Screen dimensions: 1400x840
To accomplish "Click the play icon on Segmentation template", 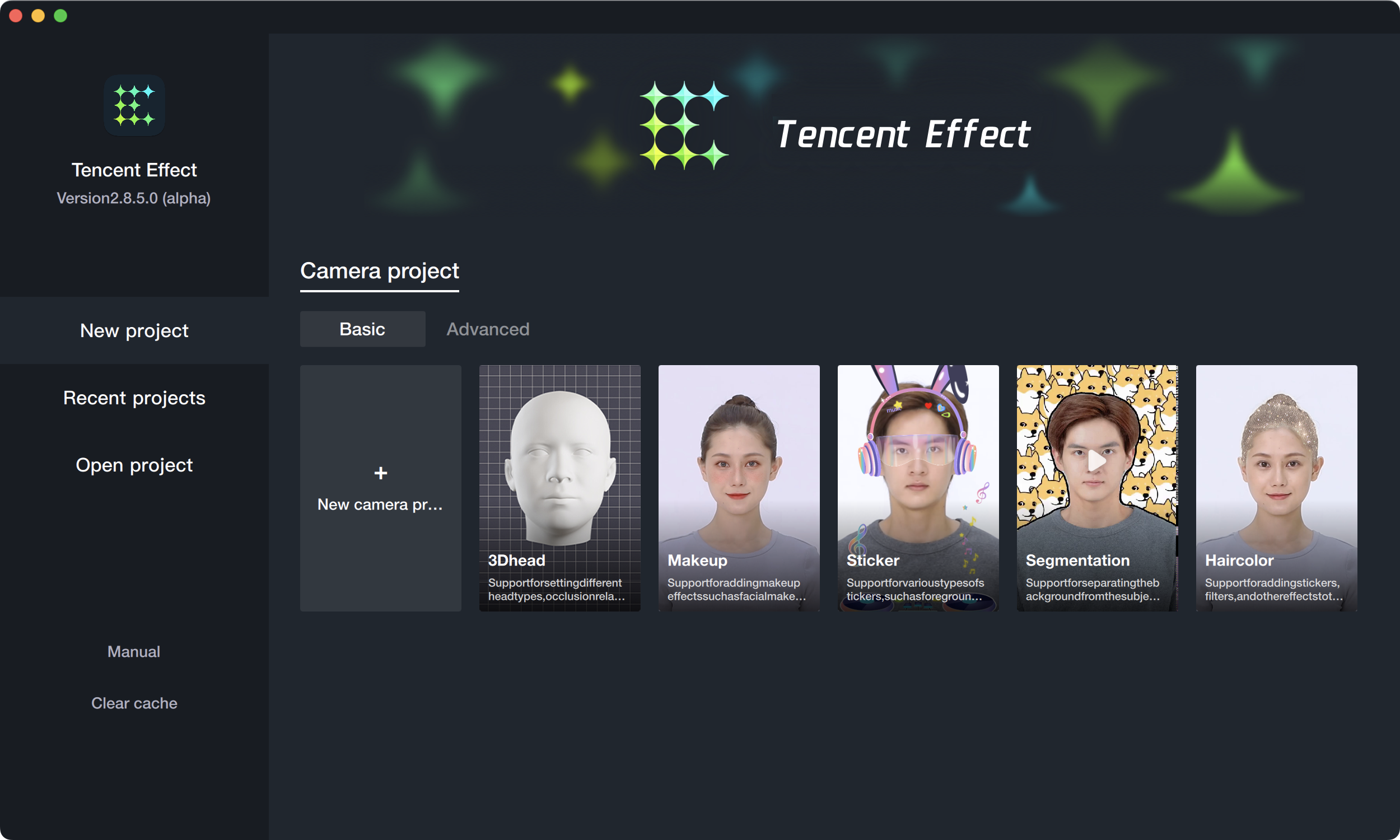I will [x=1096, y=460].
